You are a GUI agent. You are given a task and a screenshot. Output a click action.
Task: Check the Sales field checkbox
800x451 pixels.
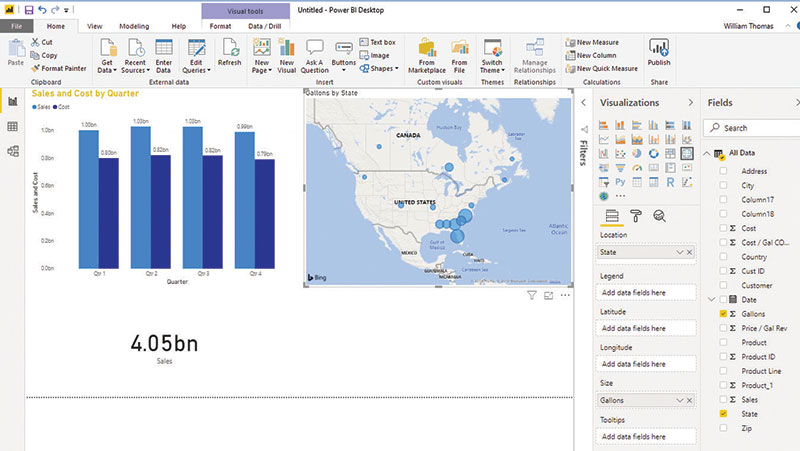point(723,398)
